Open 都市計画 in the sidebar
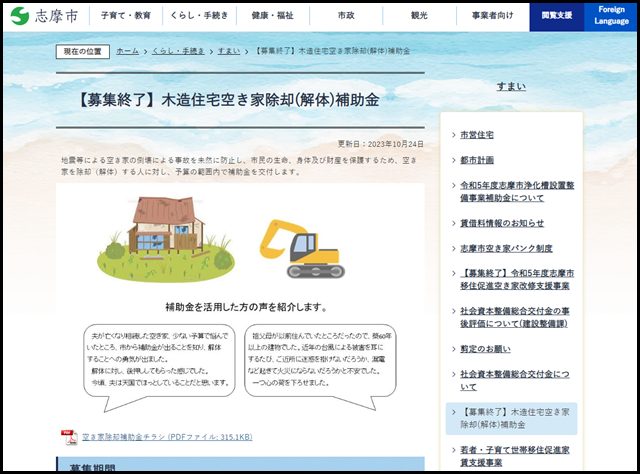Image resolution: width=640 pixels, height=474 pixels. (477, 160)
